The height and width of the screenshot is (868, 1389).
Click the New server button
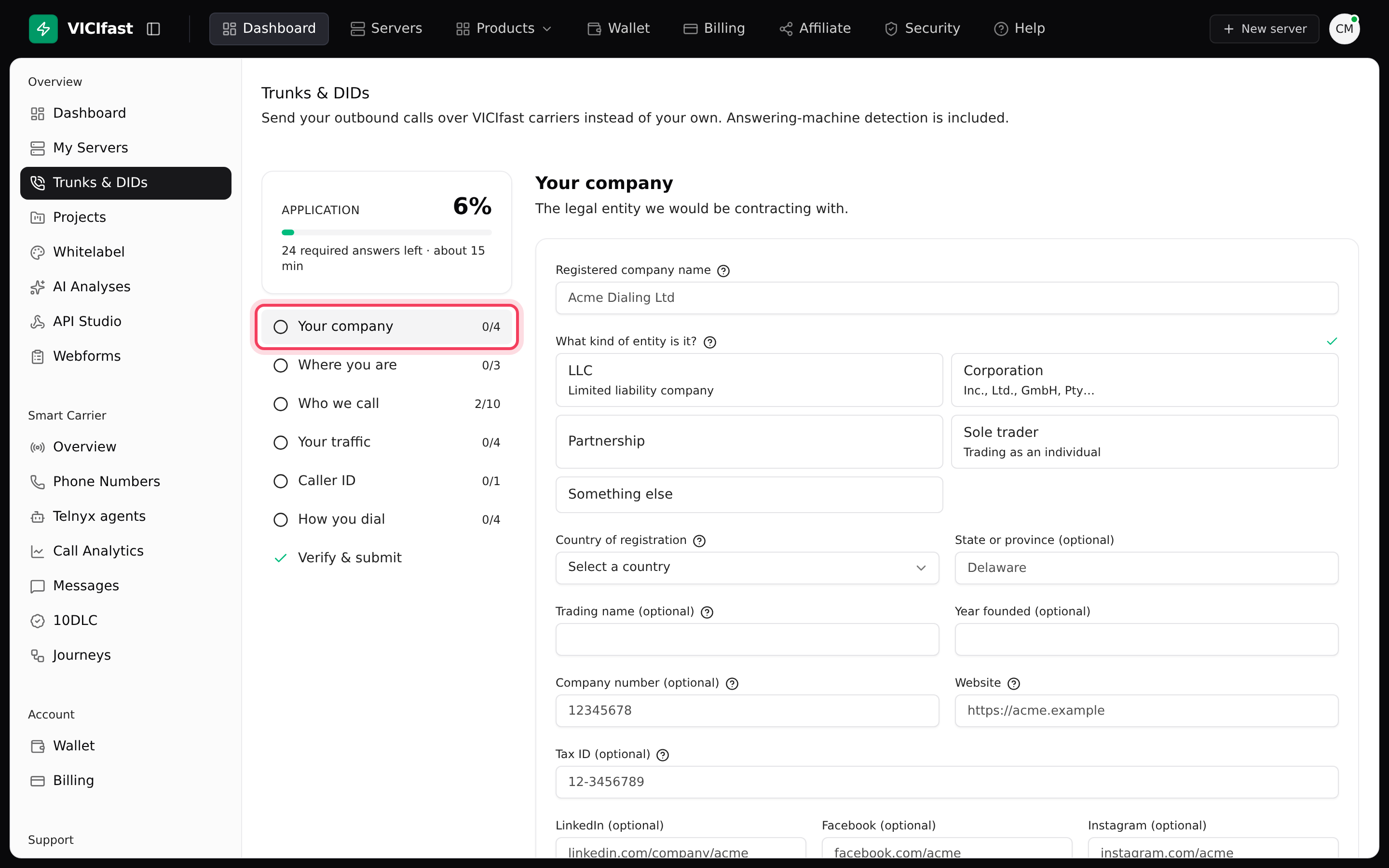click(1264, 29)
